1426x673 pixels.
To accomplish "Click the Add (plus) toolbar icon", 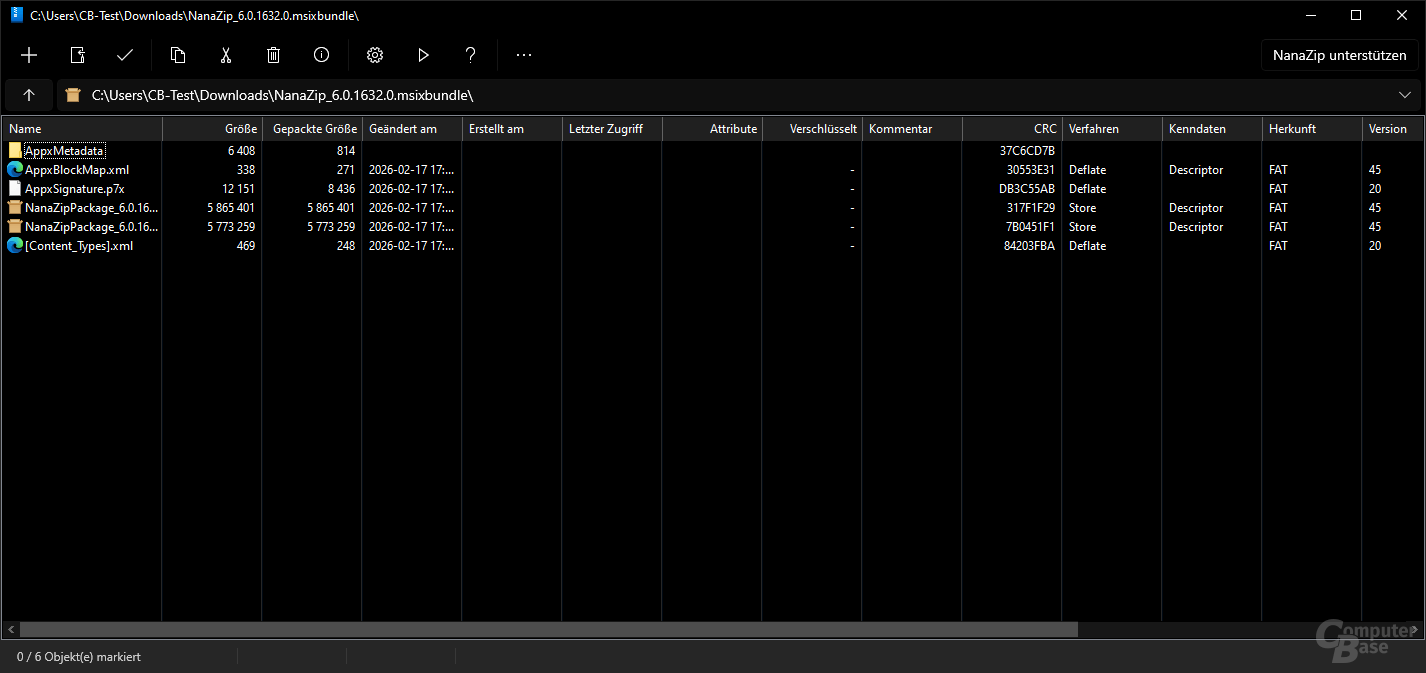I will (x=29, y=55).
